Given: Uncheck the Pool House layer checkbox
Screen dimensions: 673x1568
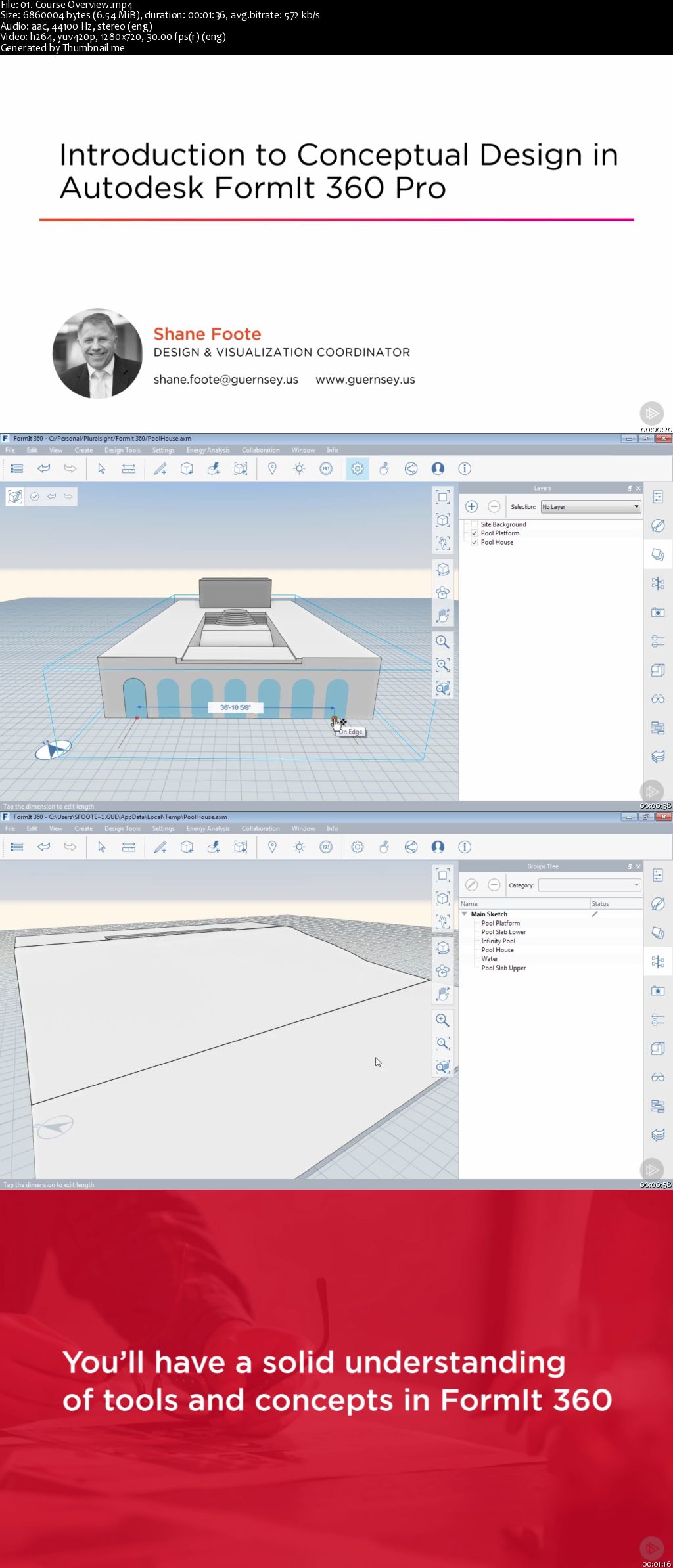Looking at the screenshot, I should pos(475,542).
